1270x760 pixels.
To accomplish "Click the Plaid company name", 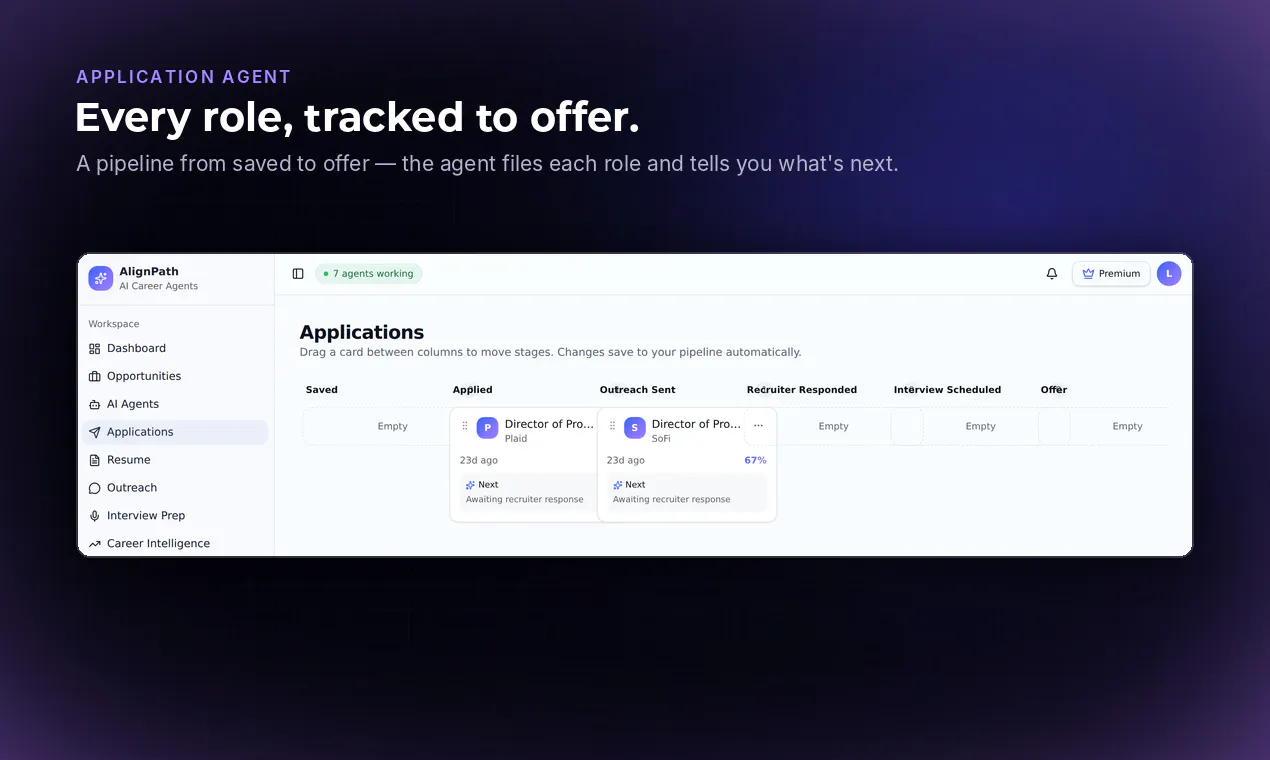I will (516, 439).
